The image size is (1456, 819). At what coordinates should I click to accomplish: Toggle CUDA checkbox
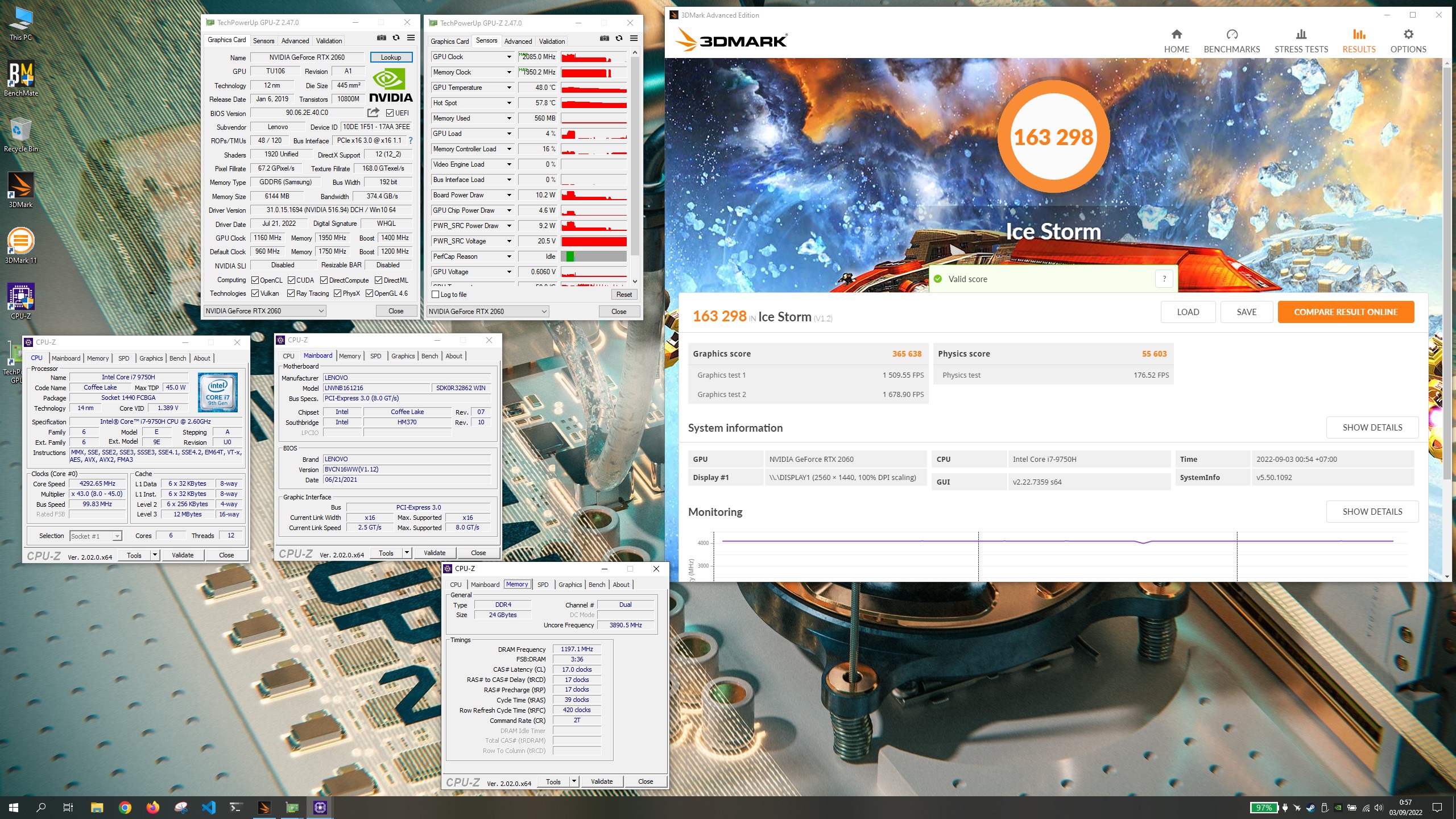pos(291,280)
